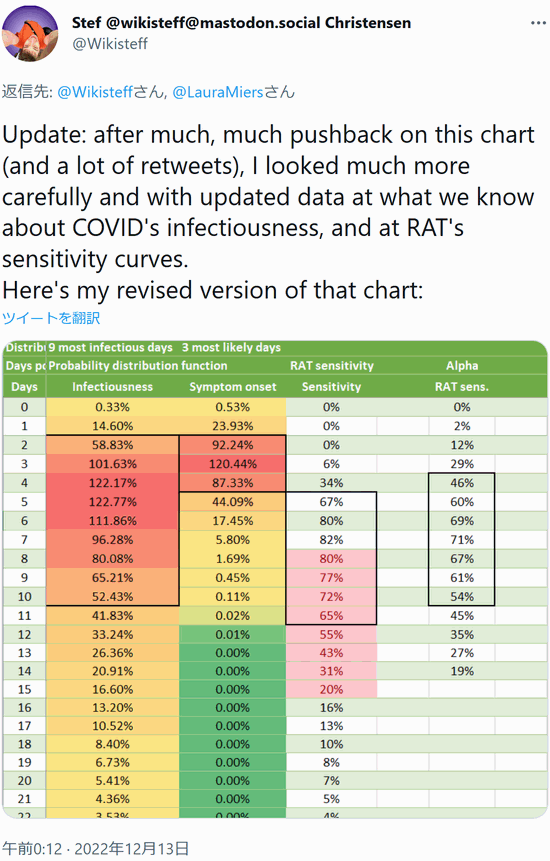
Task: Click the ツイートを翻訳 translate link
Action: (x=51, y=318)
